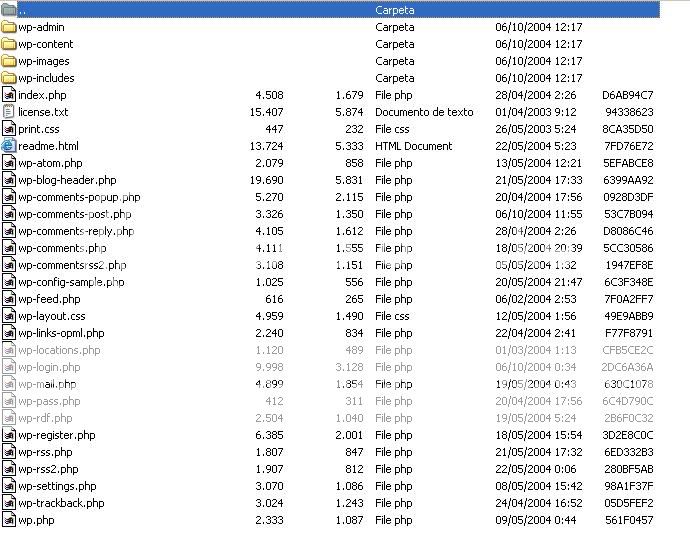The width and height of the screenshot is (690, 538).
Task: Click the wp-layout.css file icon
Action: pos(9,316)
